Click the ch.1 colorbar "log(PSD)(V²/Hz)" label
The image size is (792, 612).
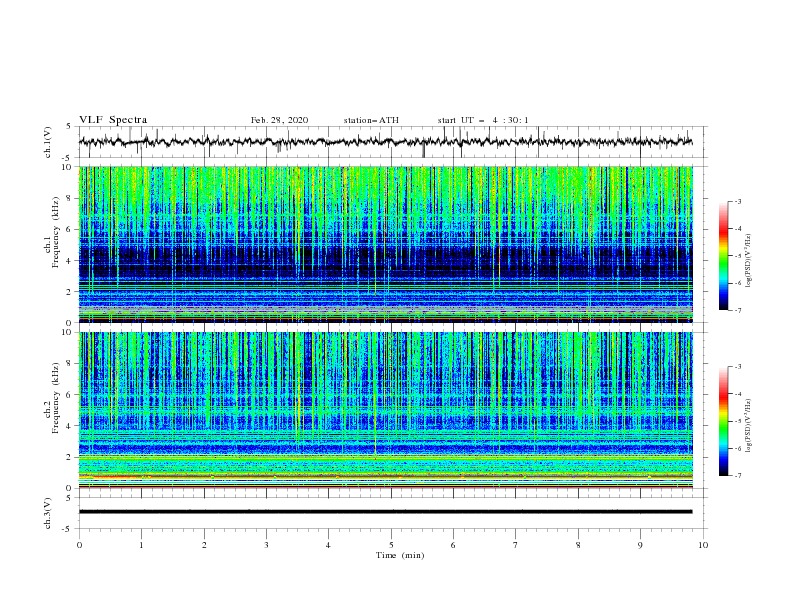point(748,261)
